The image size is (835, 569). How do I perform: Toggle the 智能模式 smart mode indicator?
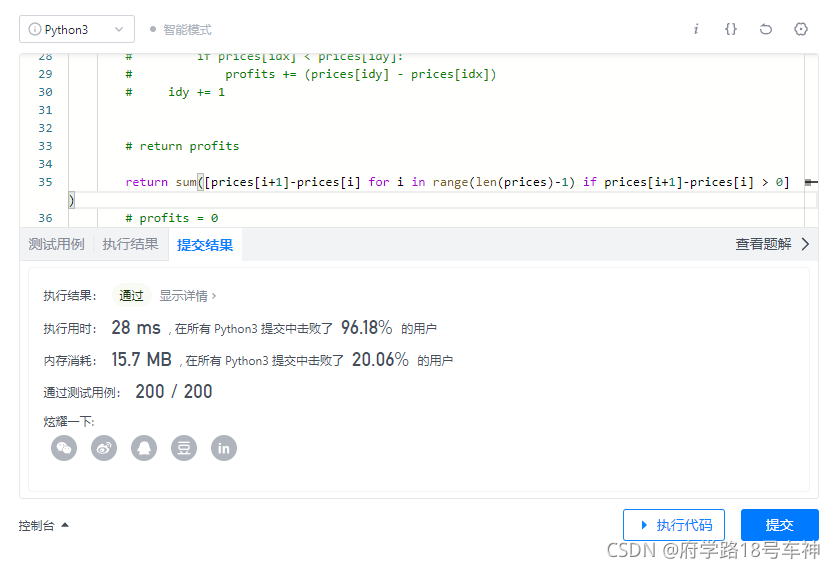[x=181, y=30]
